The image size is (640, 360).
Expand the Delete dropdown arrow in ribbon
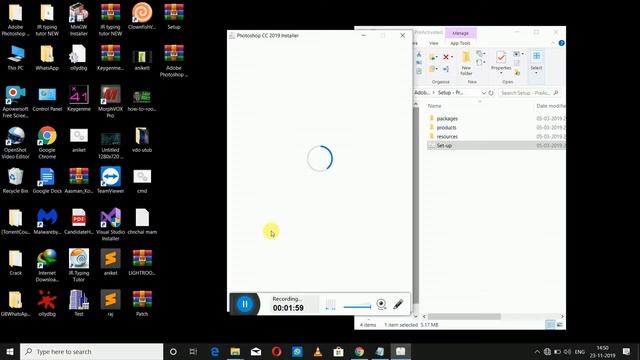(x=452, y=57)
